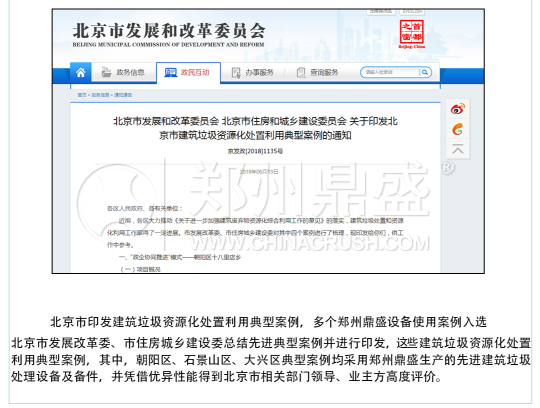
Task: Click the query icon beside 查询服务
Action: click(x=301, y=73)
